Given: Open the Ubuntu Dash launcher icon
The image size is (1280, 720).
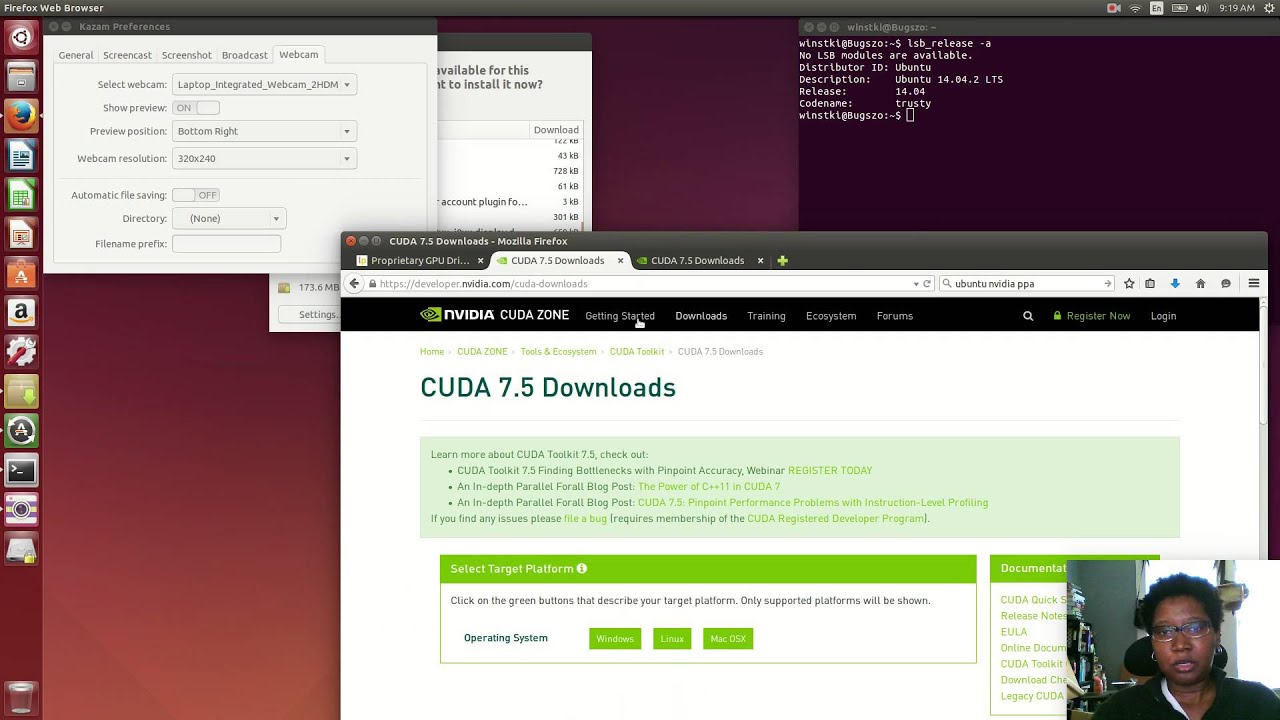Looking at the screenshot, I should (x=21, y=38).
